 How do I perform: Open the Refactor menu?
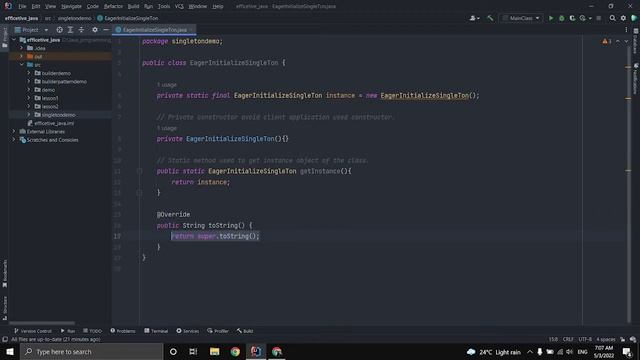pyautogui.click(x=113, y=6)
